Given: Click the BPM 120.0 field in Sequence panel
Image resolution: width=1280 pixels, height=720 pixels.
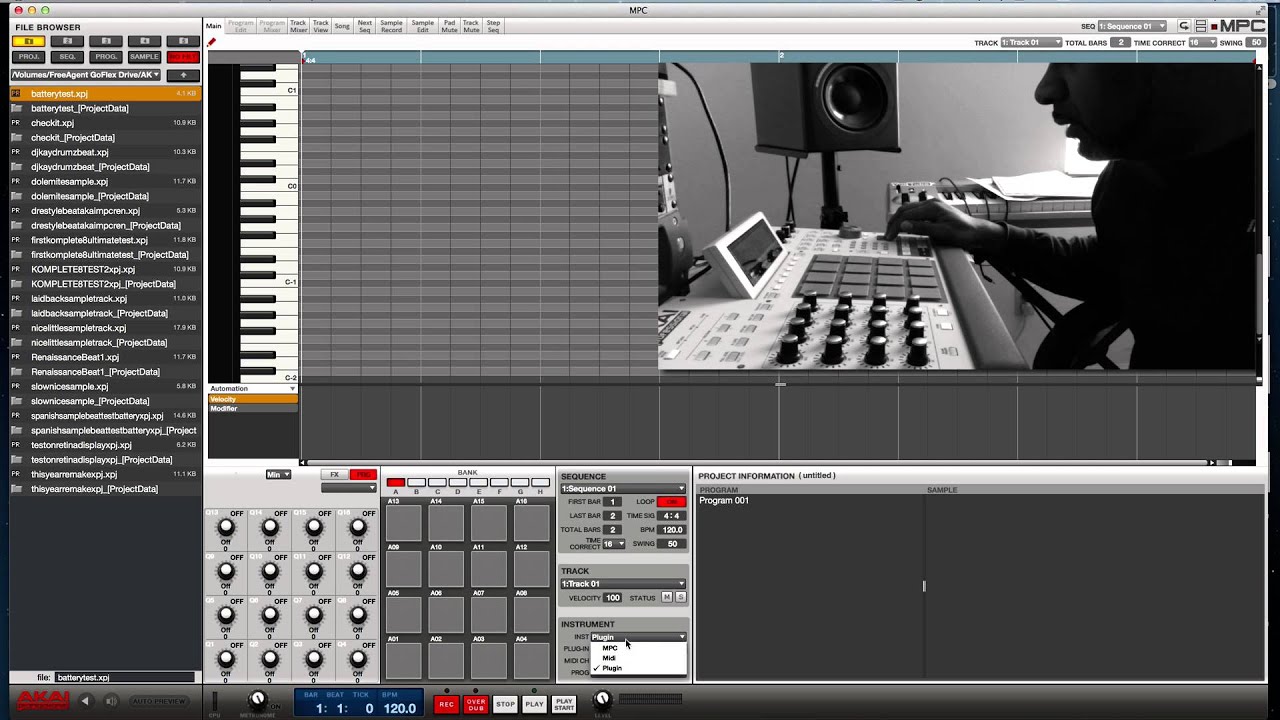Looking at the screenshot, I should (672, 530).
